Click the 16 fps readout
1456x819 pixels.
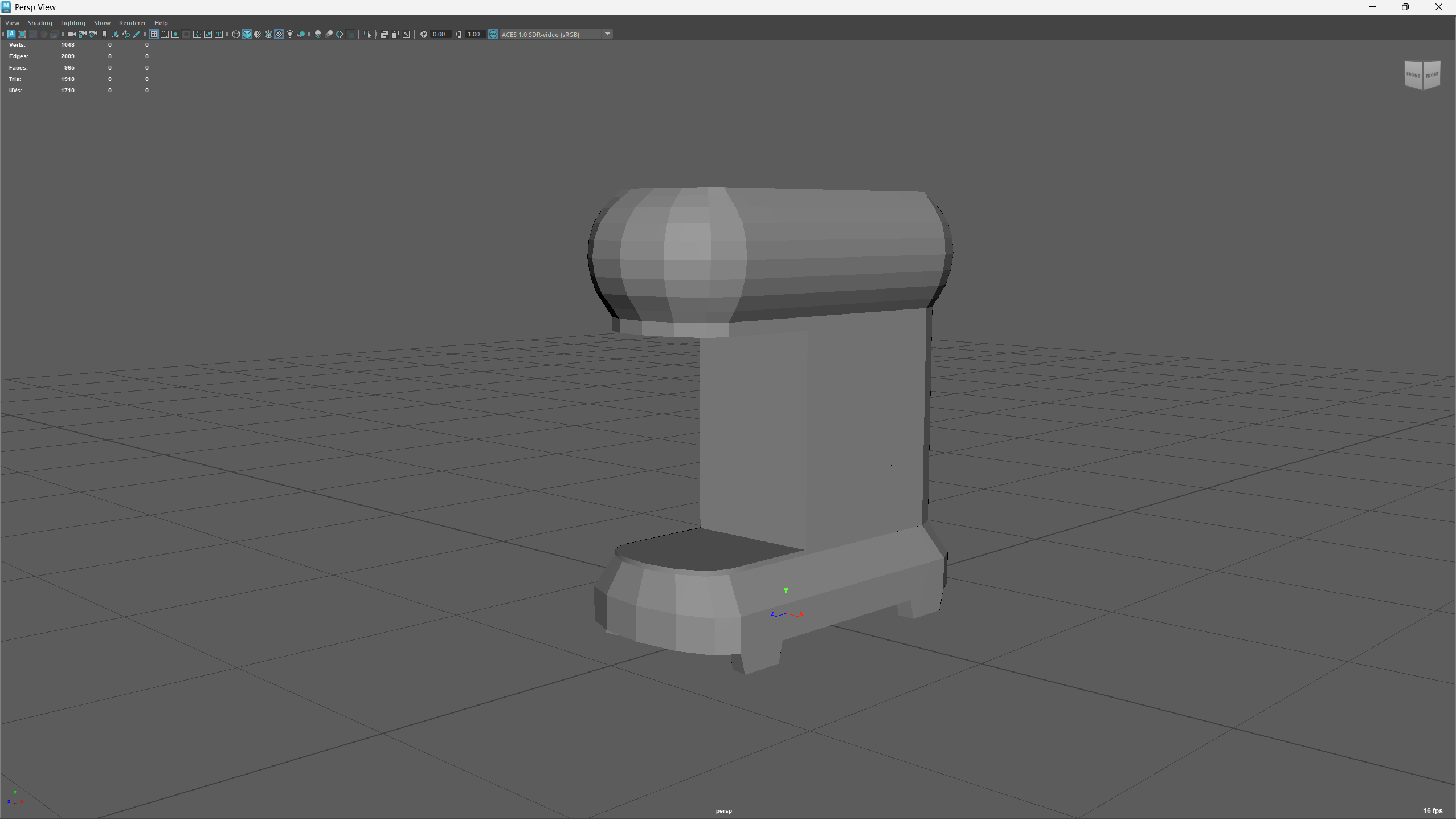(x=1433, y=810)
